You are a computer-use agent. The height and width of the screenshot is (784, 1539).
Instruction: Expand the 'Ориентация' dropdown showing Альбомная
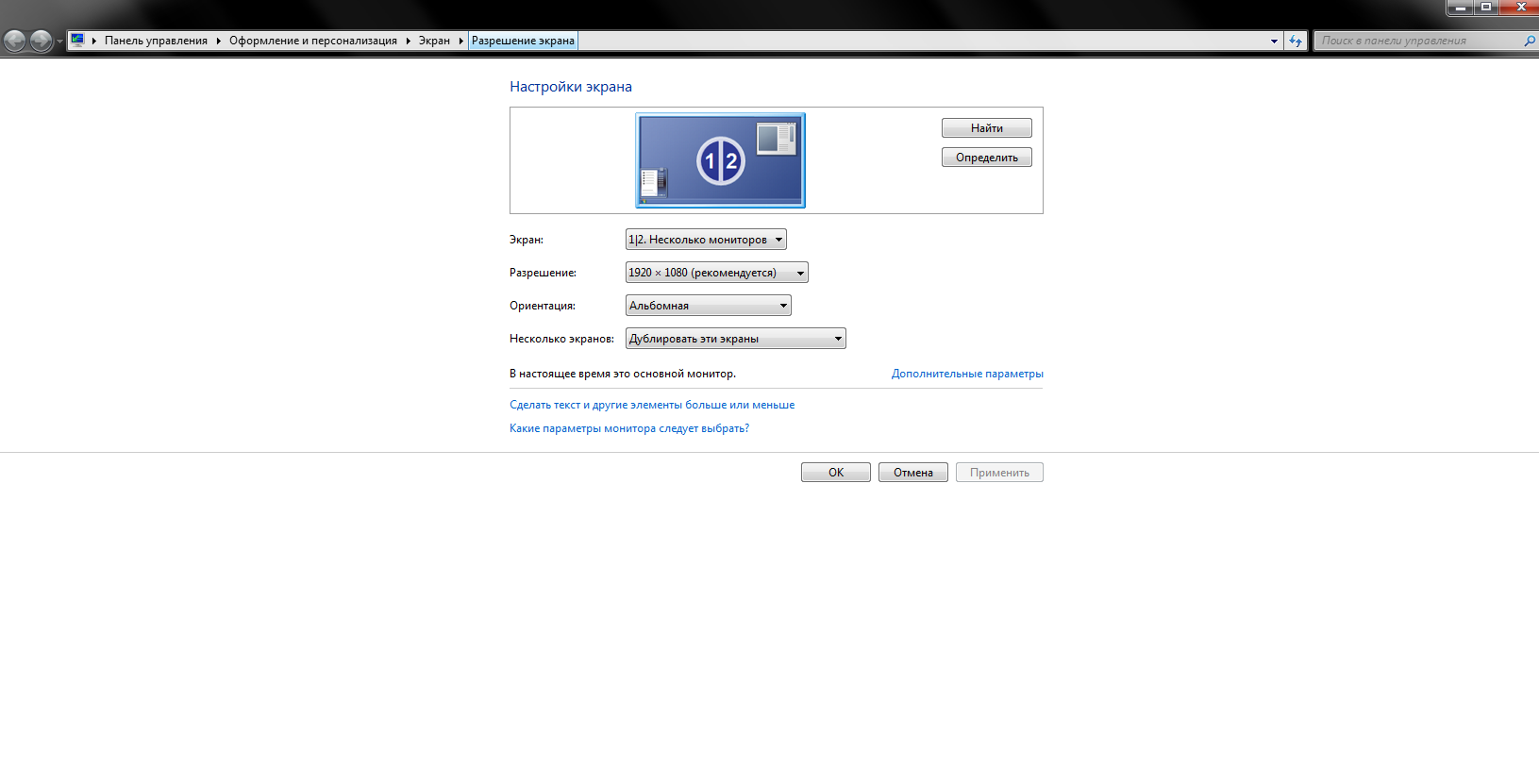[x=708, y=306]
